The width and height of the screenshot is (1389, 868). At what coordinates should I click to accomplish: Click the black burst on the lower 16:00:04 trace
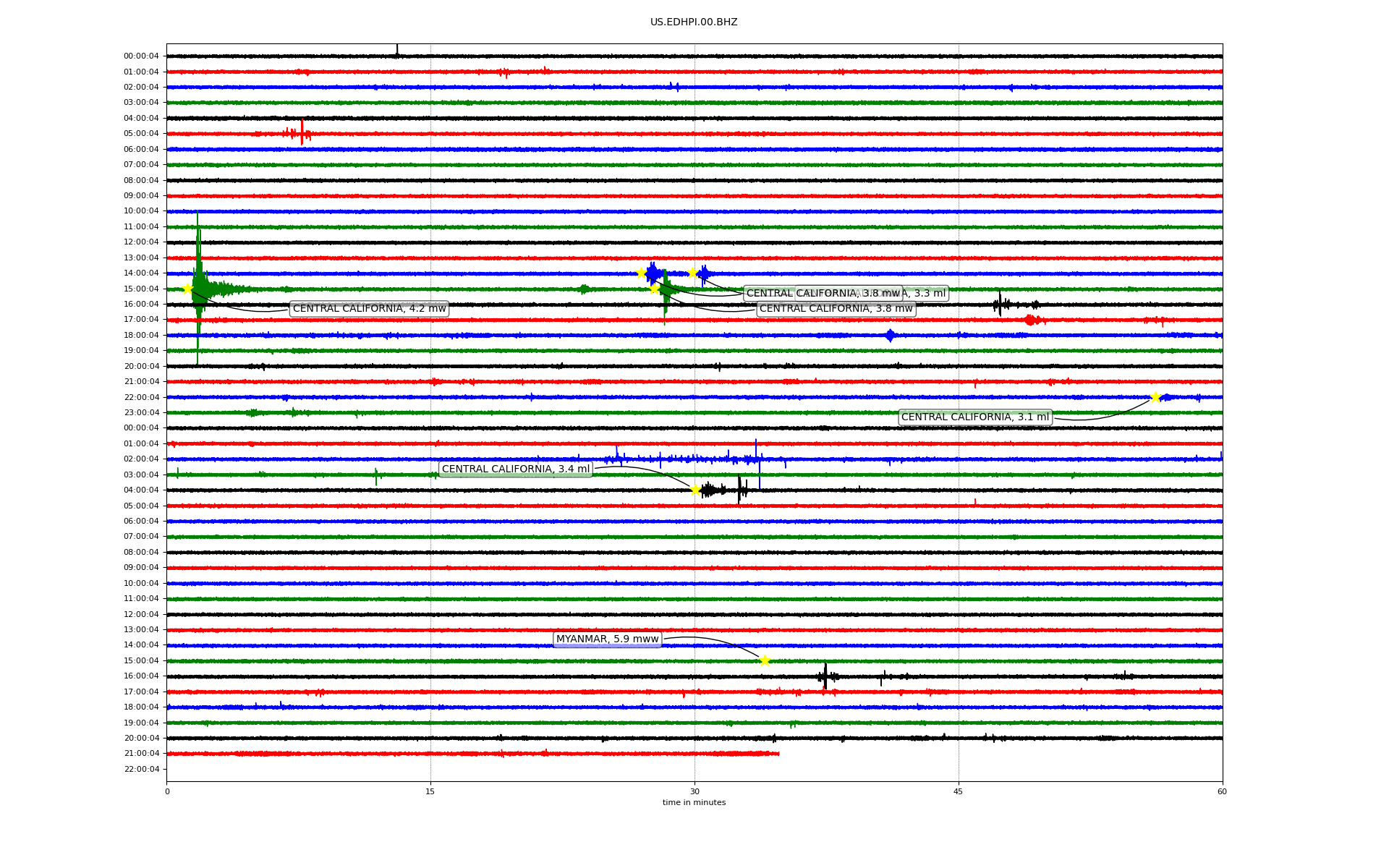click(825, 676)
